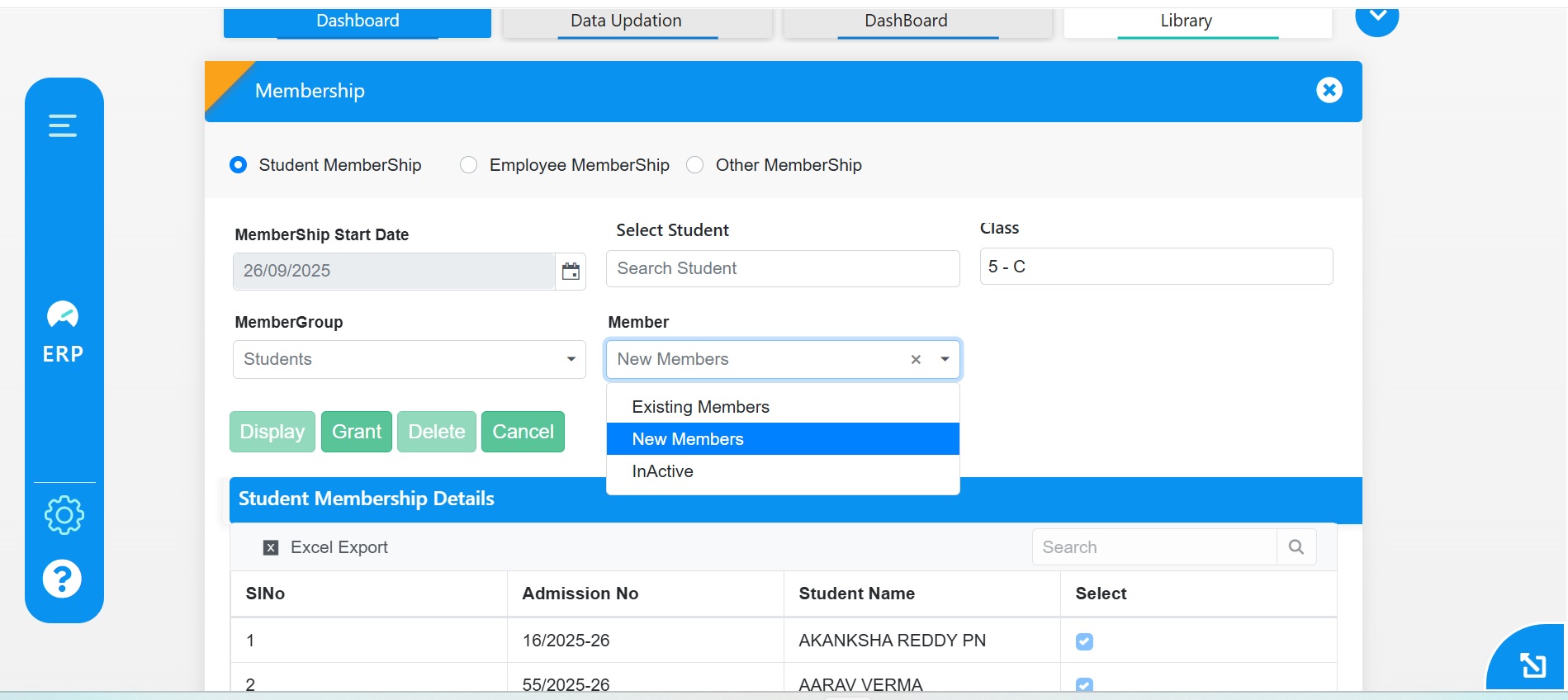Open settings gear in sidebar
This screenshot has width=1568, height=700.
(x=64, y=515)
